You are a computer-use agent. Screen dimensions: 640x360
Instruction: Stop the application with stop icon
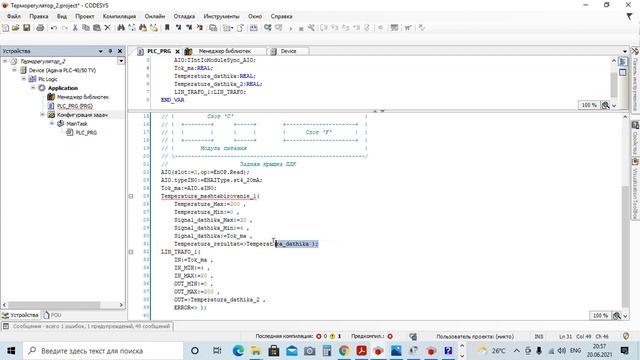301,29
